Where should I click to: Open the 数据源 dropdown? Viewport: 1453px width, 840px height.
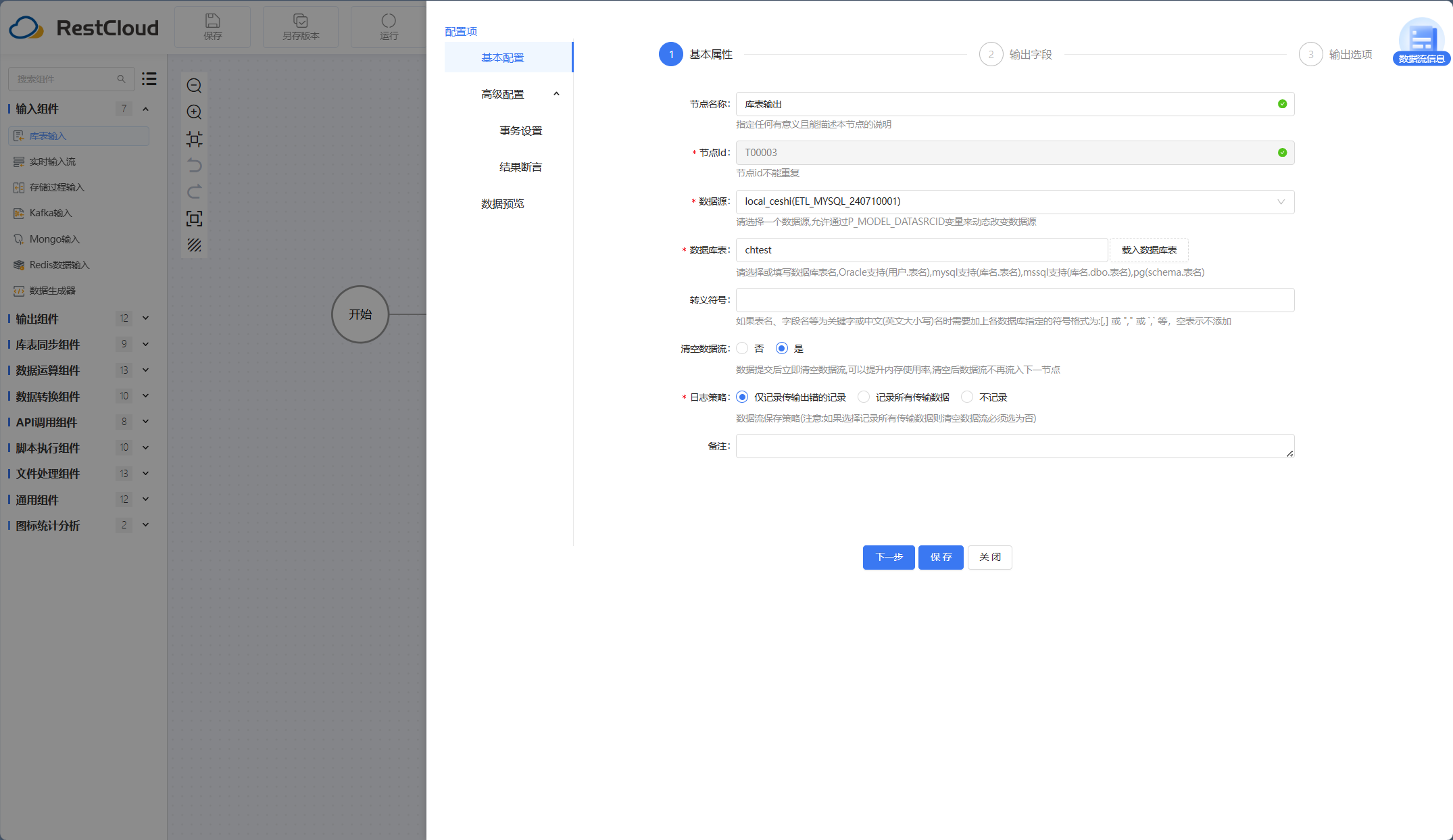coord(1015,201)
